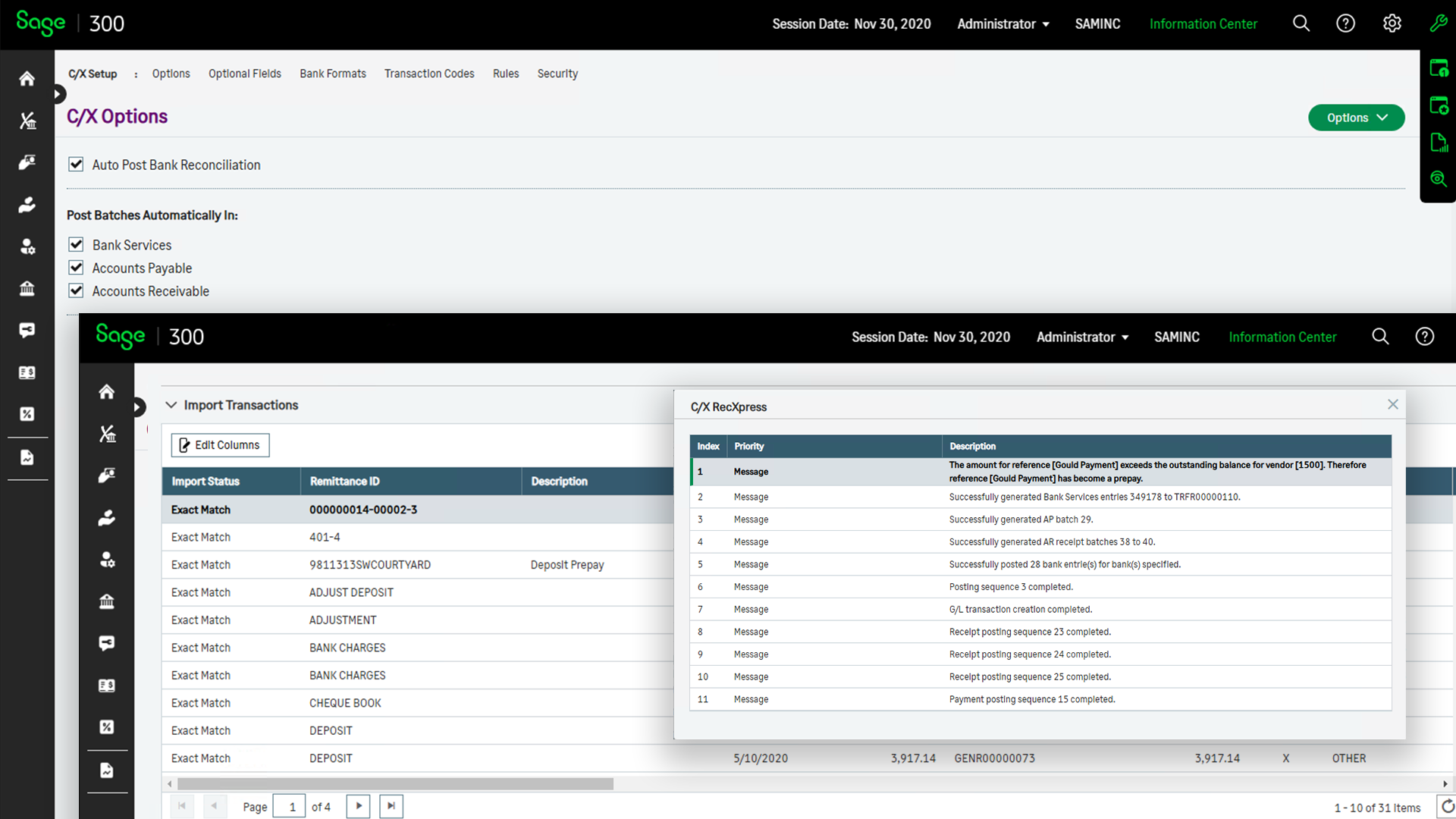Click the Home icon in top sidebar
Viewport: 1456px width, 819px height.
27,79
